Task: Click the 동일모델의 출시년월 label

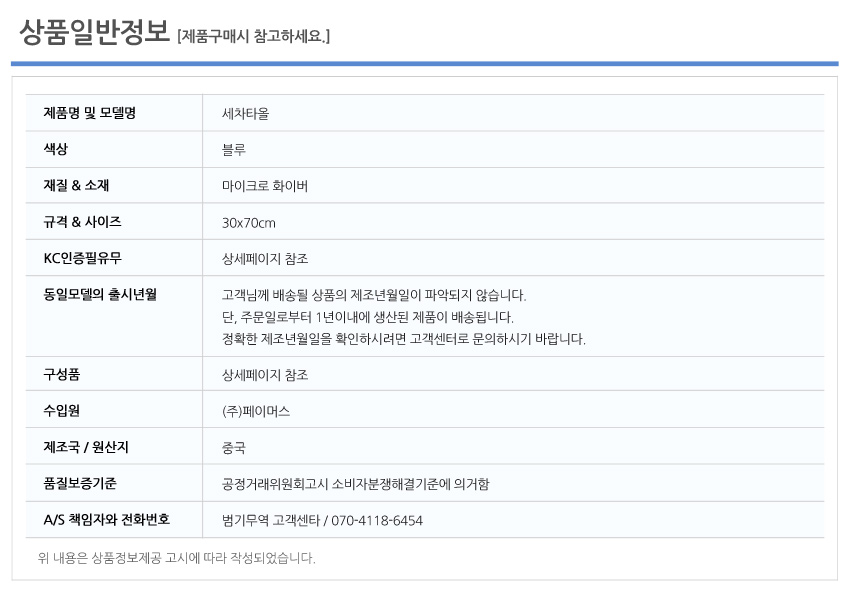Action: (100, 294)
